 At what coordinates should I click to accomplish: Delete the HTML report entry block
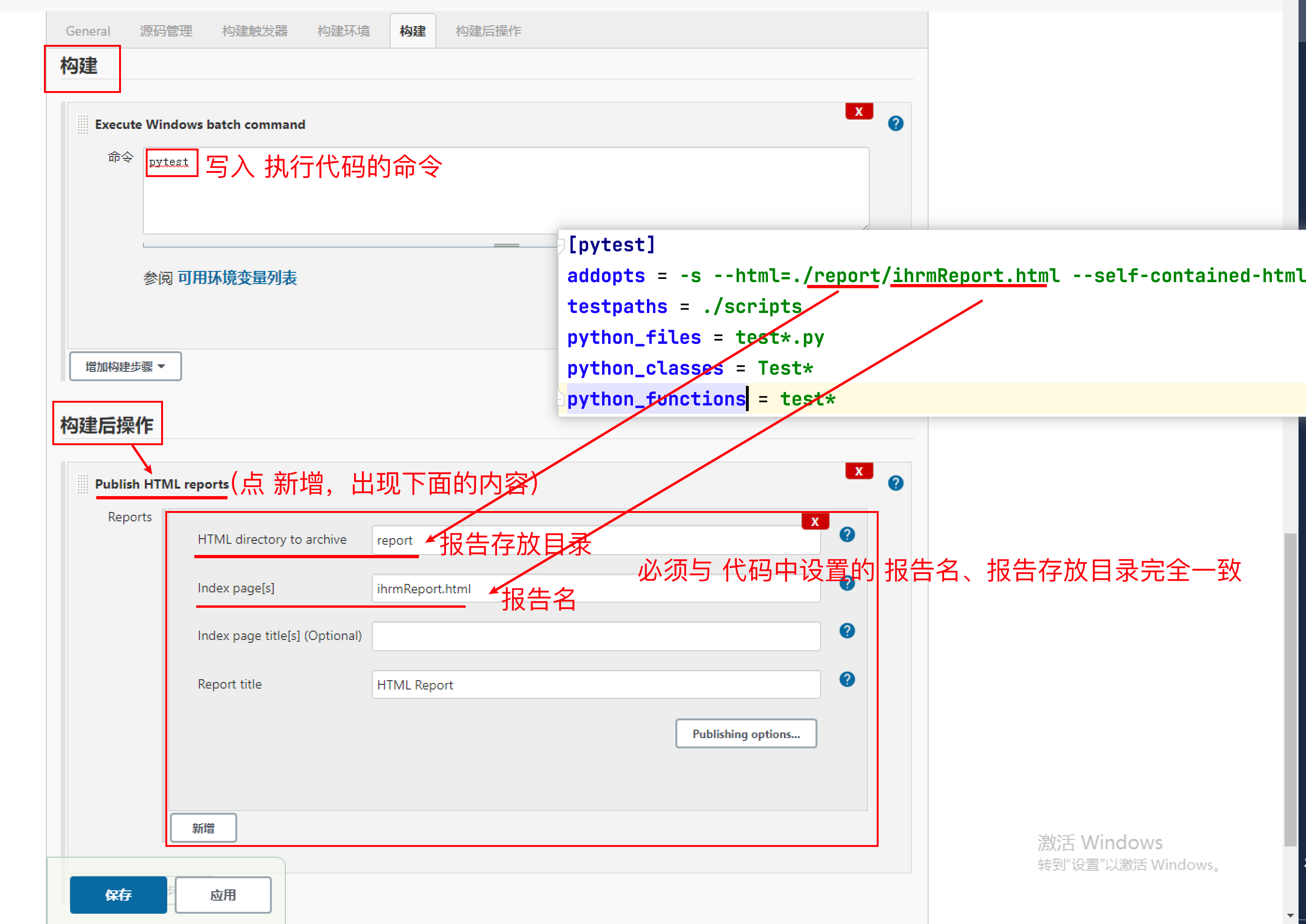[x=815, y=521]
